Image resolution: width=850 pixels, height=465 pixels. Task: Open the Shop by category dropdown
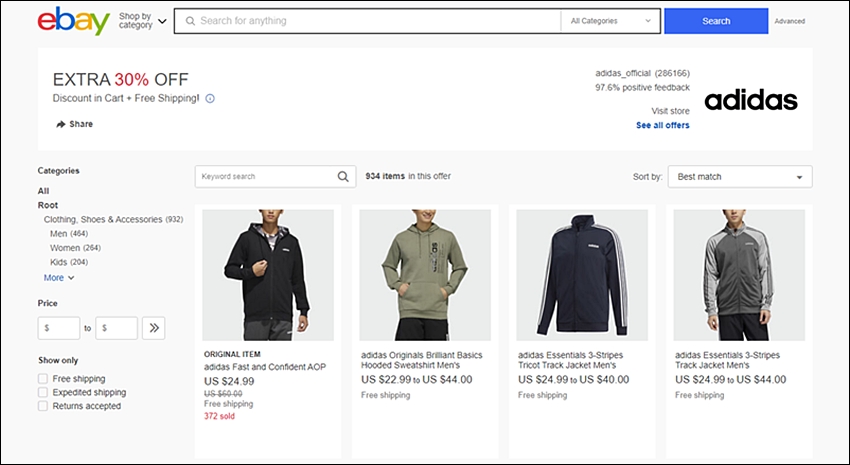[x=143, y=21]
